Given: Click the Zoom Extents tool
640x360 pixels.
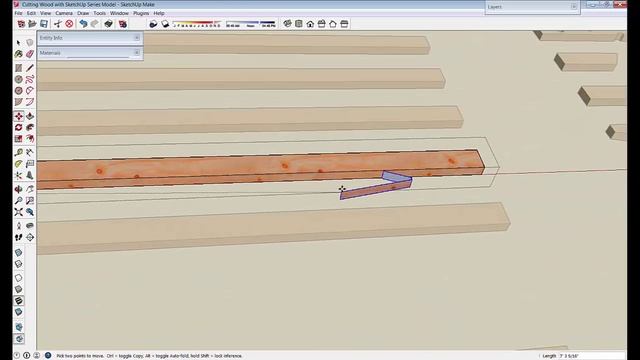Looking at the screenshot, I should click(18, 212).
